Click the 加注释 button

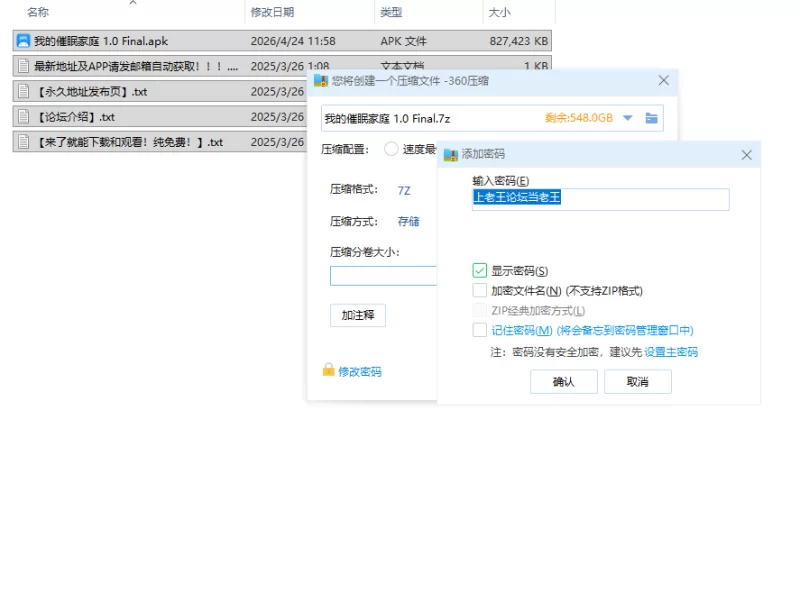tap(358, 315)
